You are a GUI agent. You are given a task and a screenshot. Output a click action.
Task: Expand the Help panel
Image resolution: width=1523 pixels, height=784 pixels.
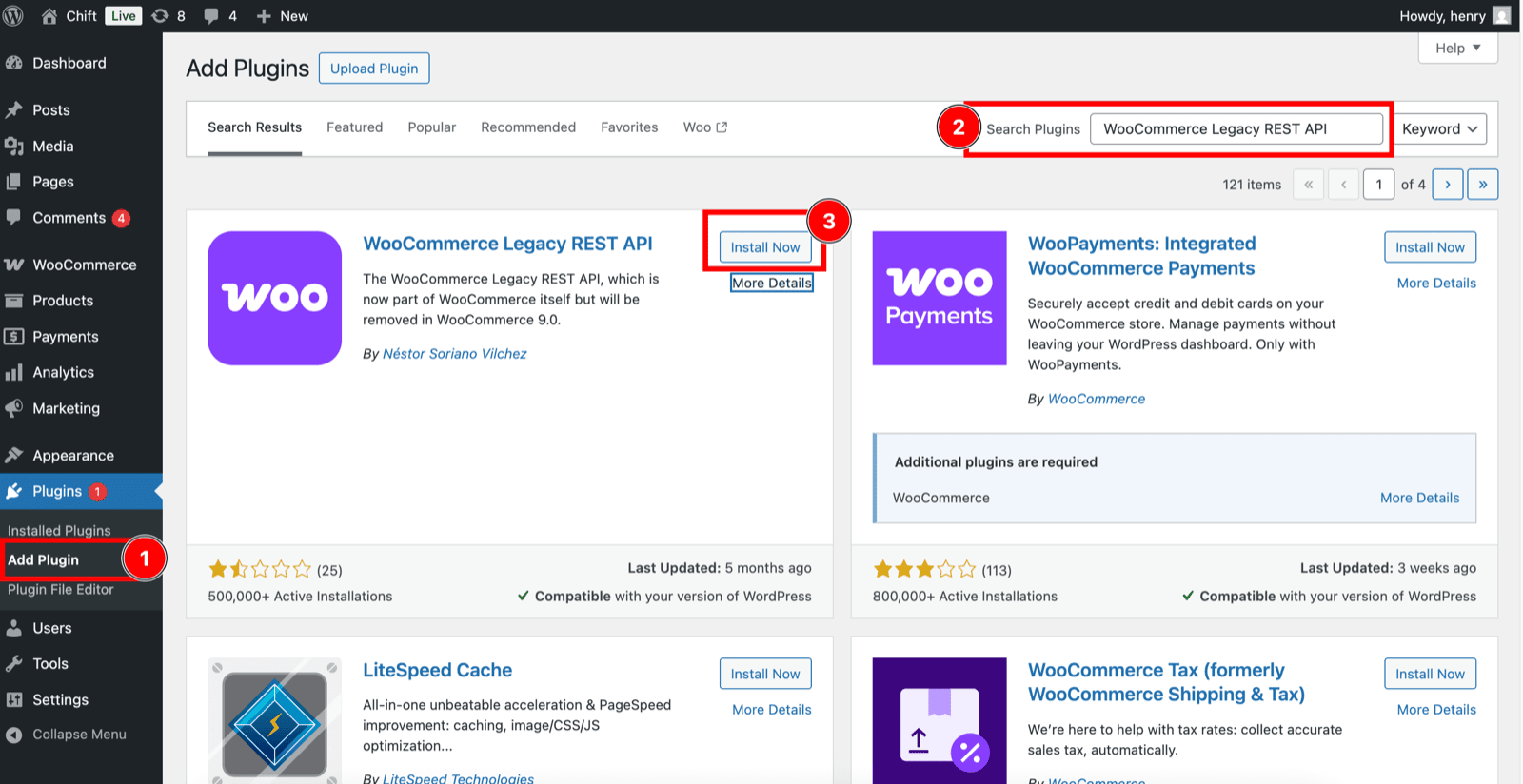1457,49
